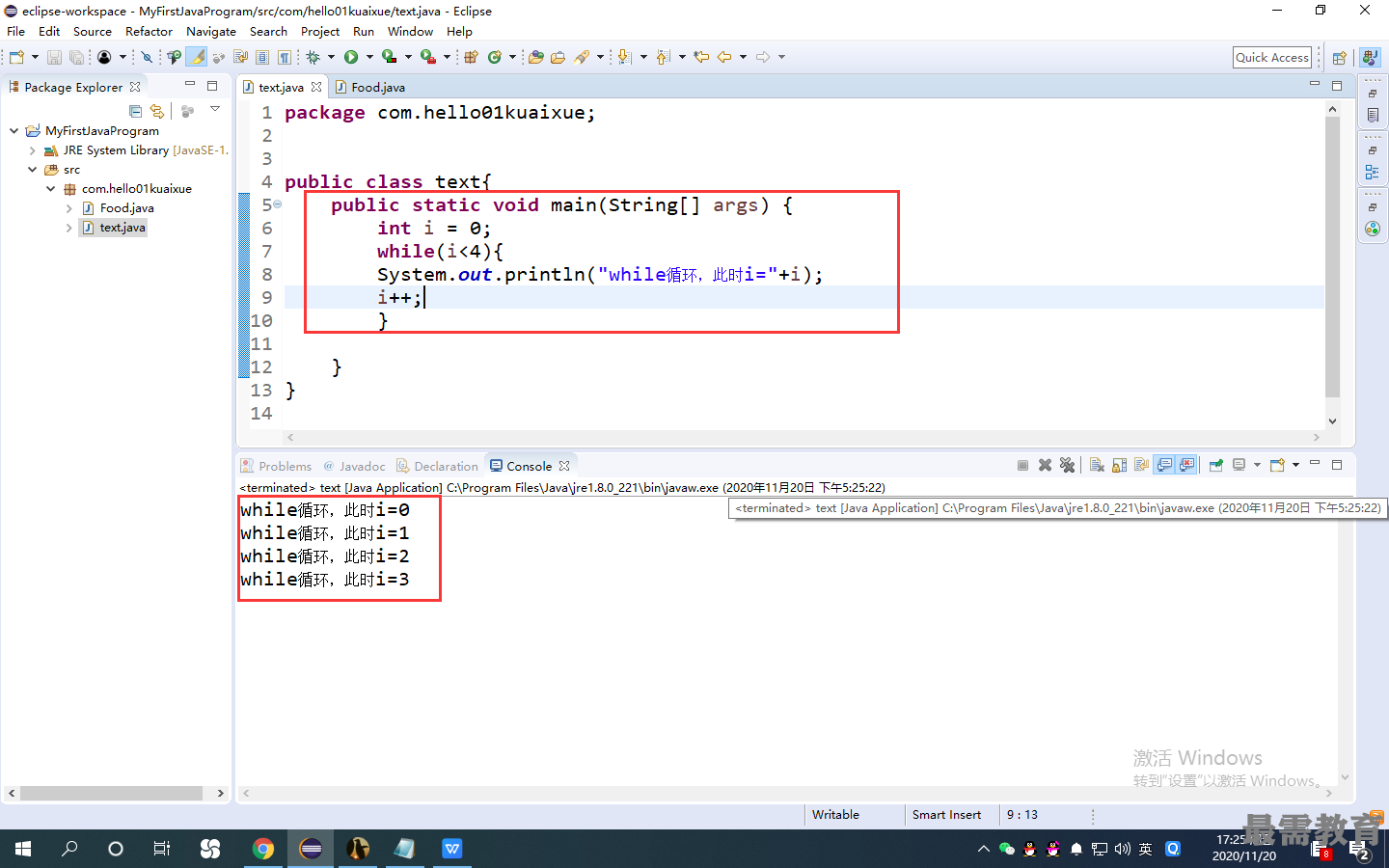The width and height of the screenshot is (1389, 868).
Task: Switch to the Food.java editor tab
Action: (370, 87)
